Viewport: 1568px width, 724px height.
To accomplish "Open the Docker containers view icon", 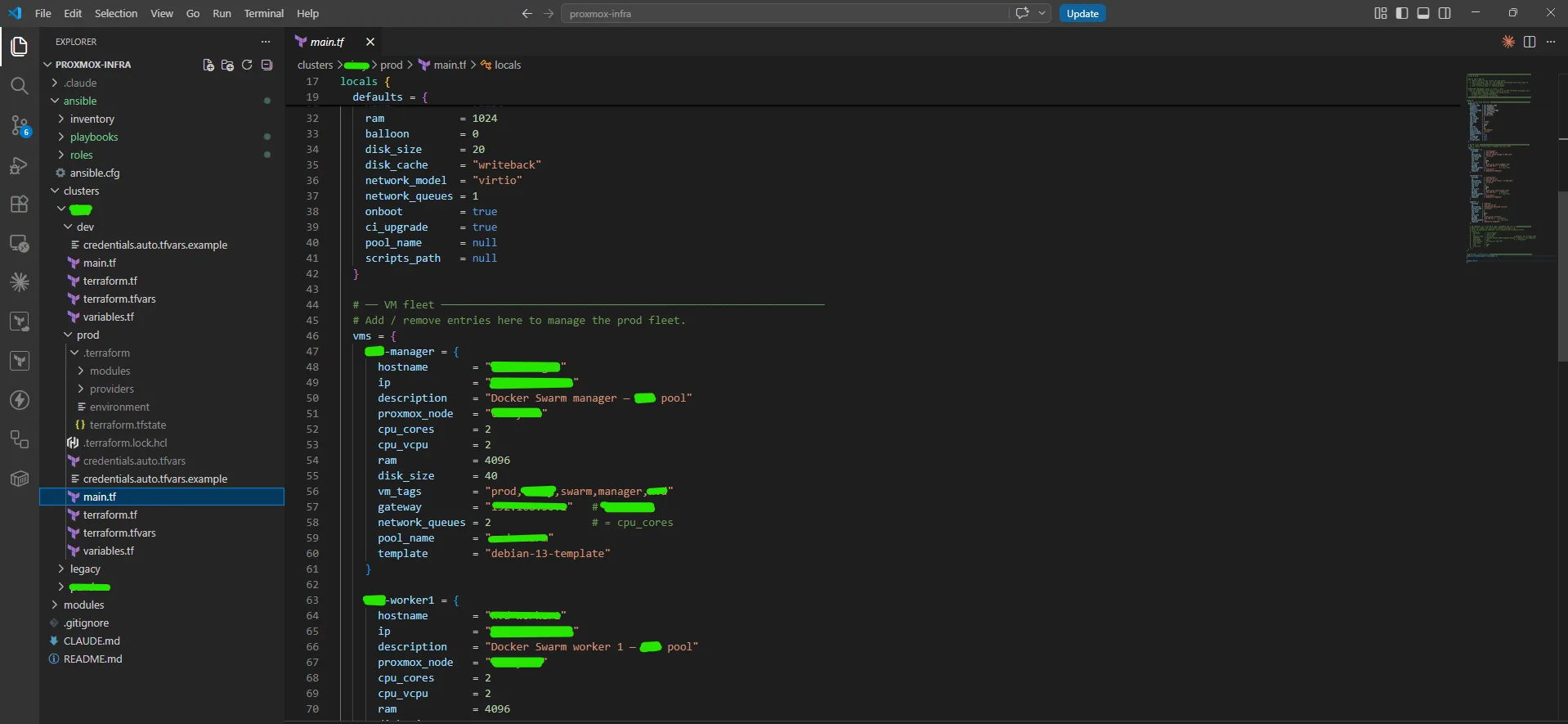I will pyautogui.click(x=19, y=479).
